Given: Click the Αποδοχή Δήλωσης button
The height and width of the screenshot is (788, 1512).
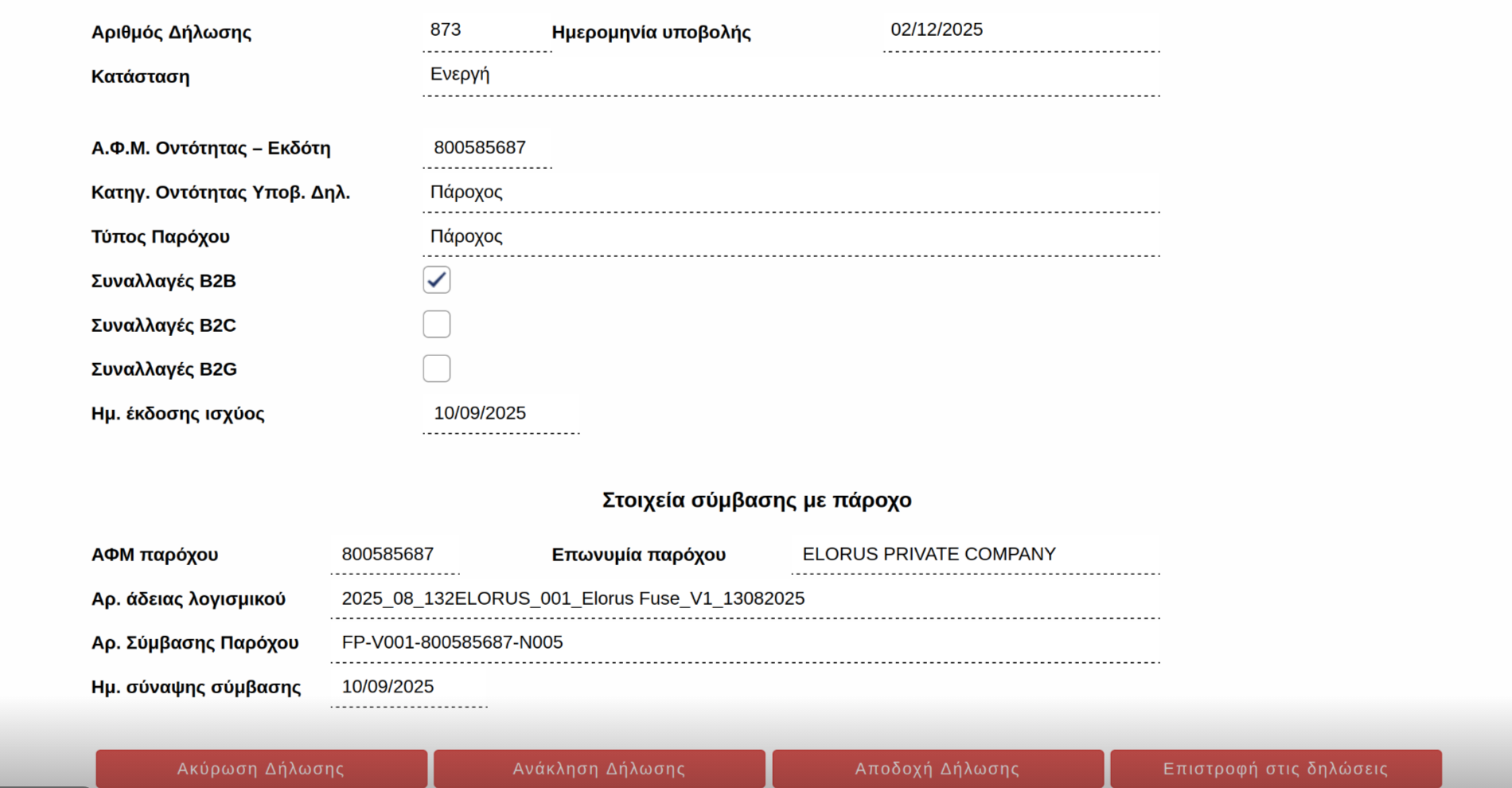Looking at the screenshot, I should point(937,768).
